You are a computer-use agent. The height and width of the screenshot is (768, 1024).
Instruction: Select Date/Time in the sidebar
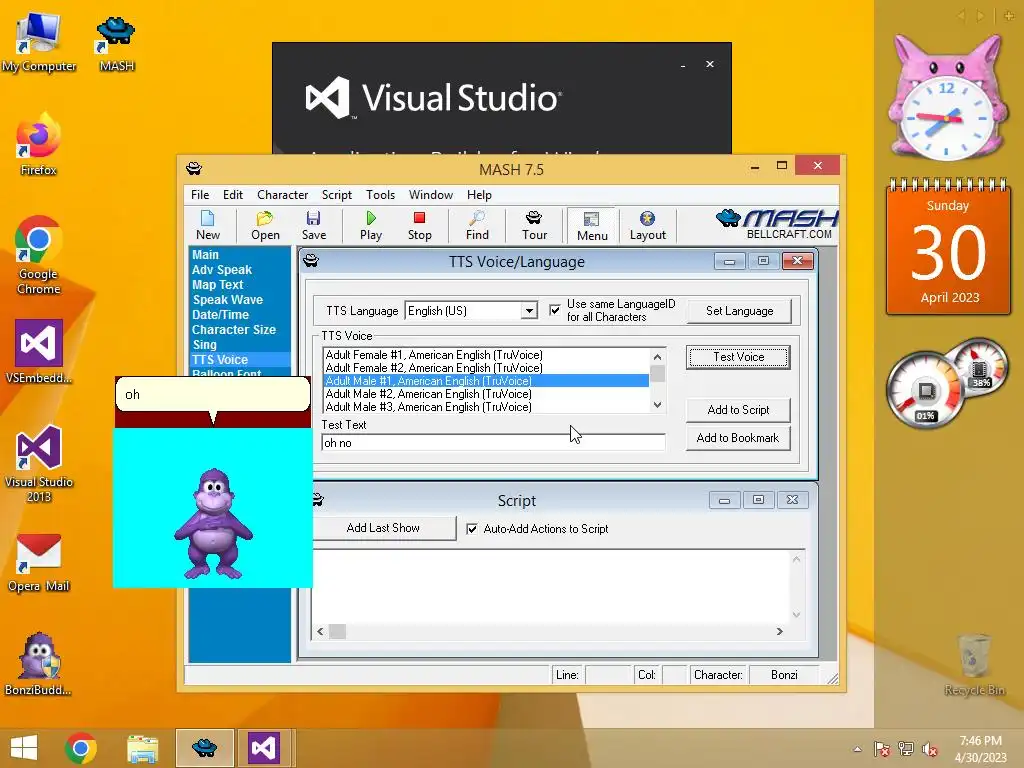pyautogui.click(x=220, y=315)
